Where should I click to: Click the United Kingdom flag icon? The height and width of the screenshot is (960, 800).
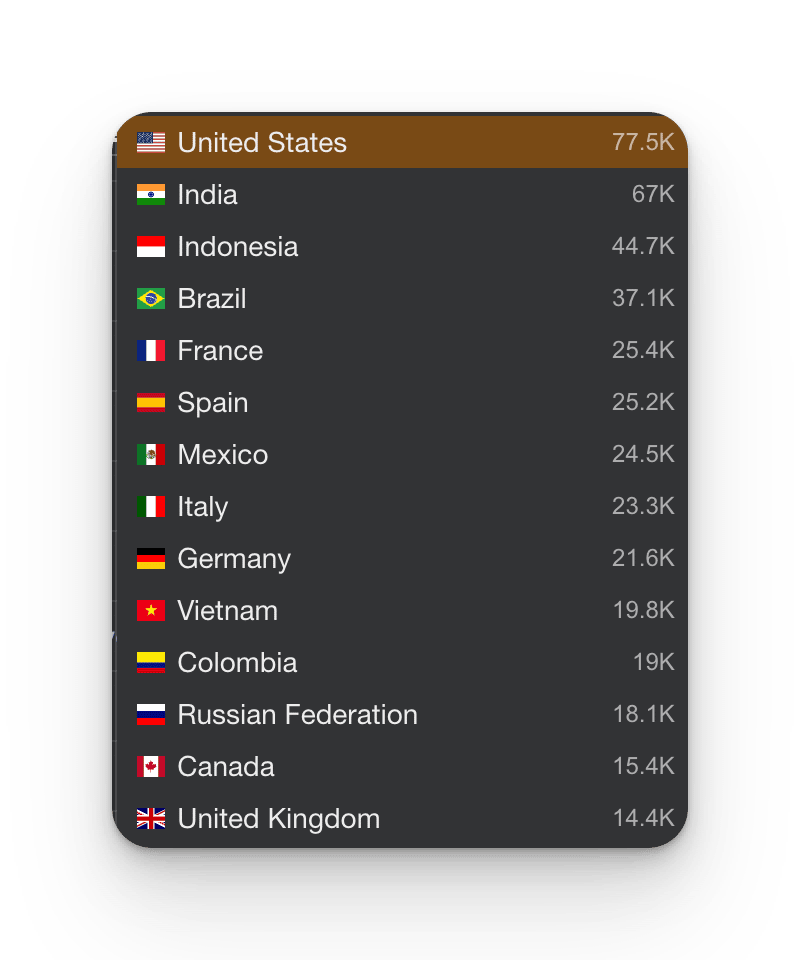[151, 819]
